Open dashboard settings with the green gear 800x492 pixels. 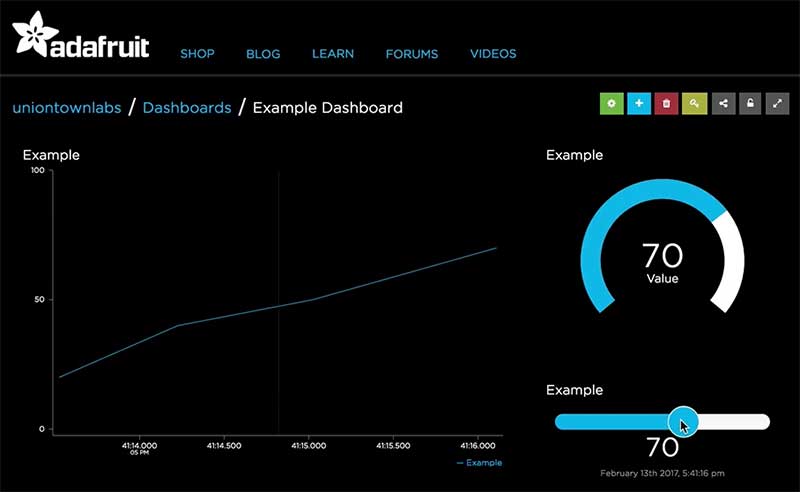pyautogui.click(x=611, y=103)
